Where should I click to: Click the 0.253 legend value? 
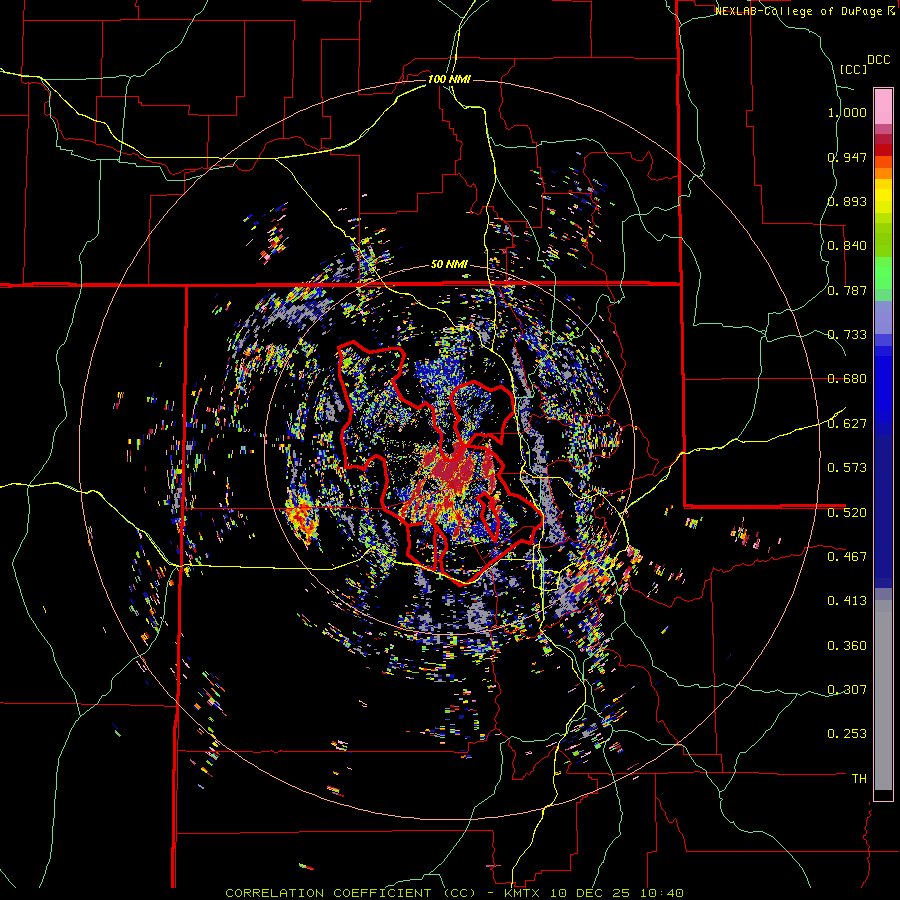(x=847, y=734)
